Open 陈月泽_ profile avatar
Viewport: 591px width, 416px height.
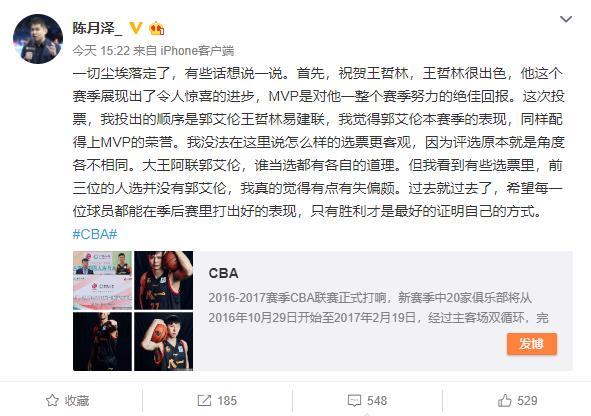[x=38, y=39]
